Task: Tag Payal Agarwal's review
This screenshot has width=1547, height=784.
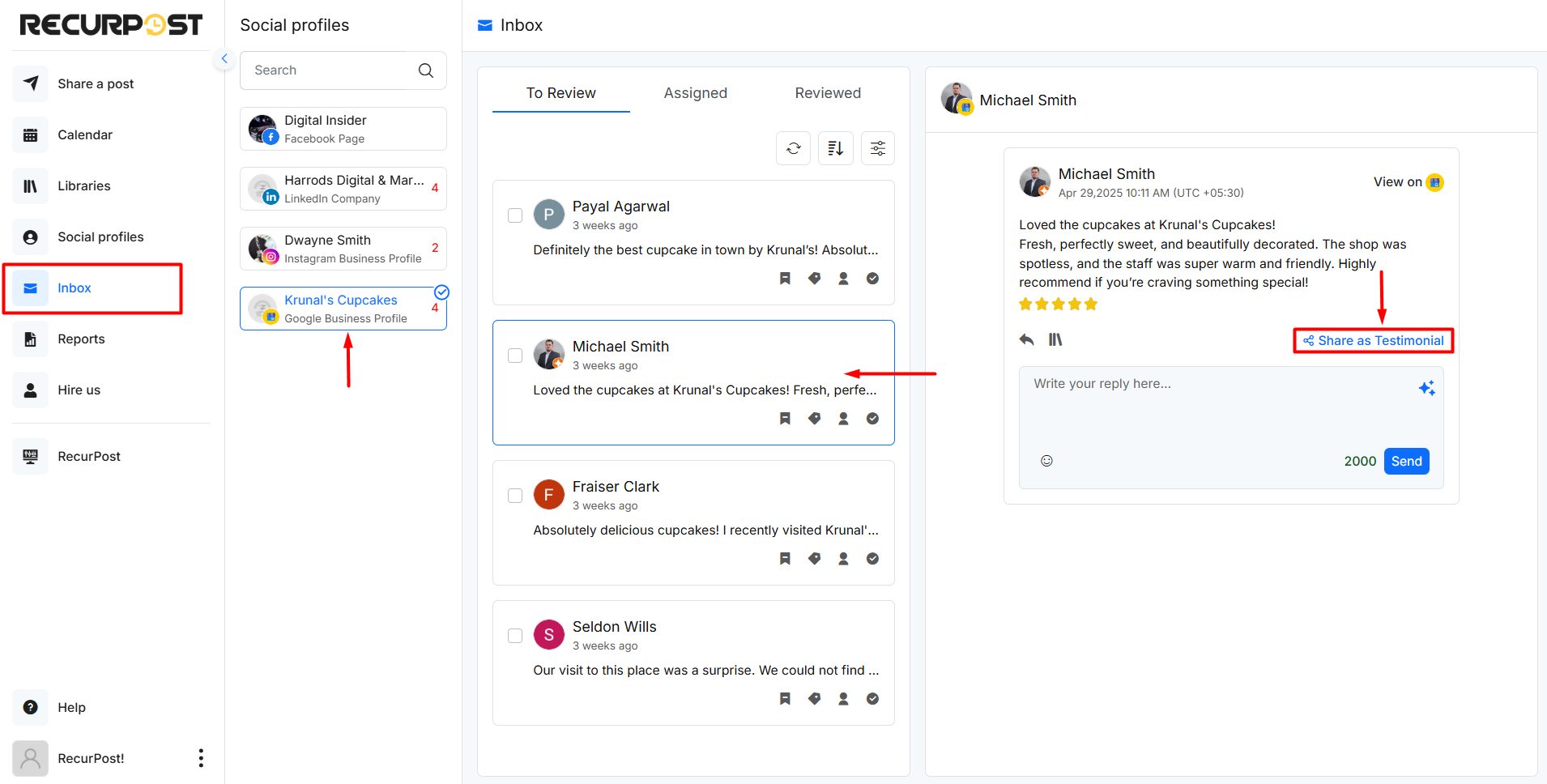Action: (x=814, y=279)
